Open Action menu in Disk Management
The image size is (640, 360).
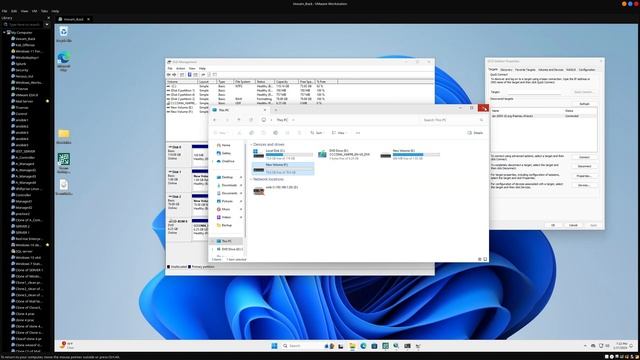click(180, 68)
